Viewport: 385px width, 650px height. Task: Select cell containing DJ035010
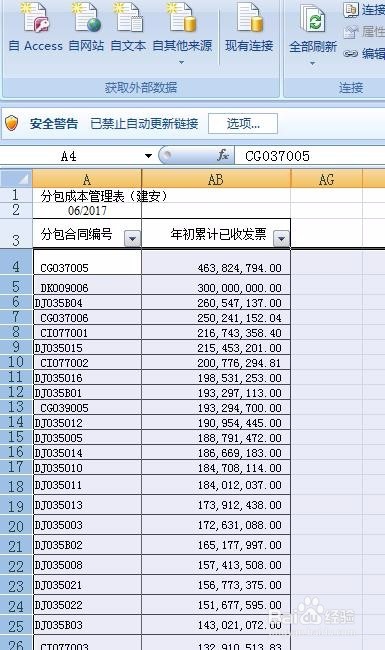point(87,467)
